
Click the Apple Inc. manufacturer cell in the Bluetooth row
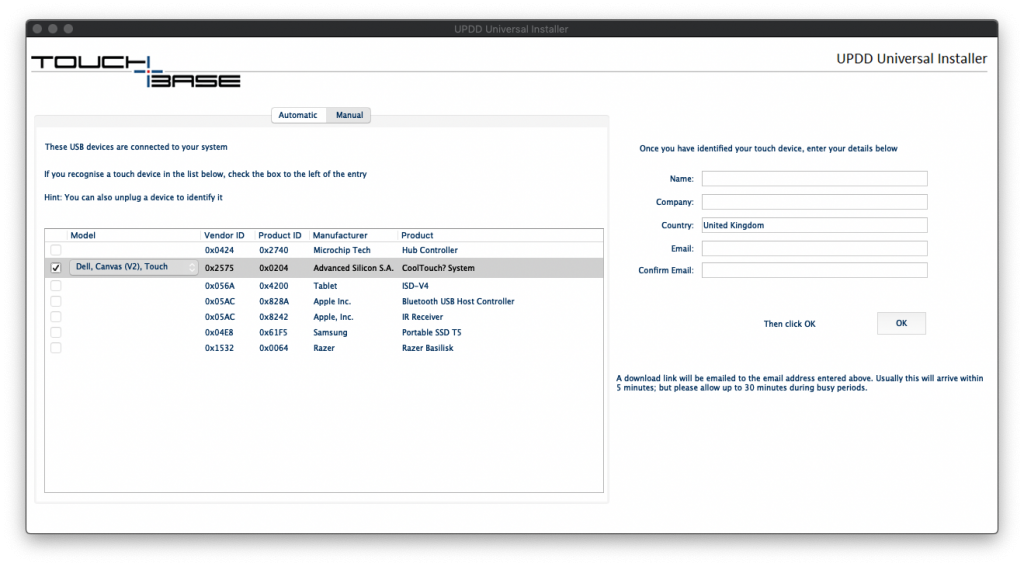coord(332,302)
